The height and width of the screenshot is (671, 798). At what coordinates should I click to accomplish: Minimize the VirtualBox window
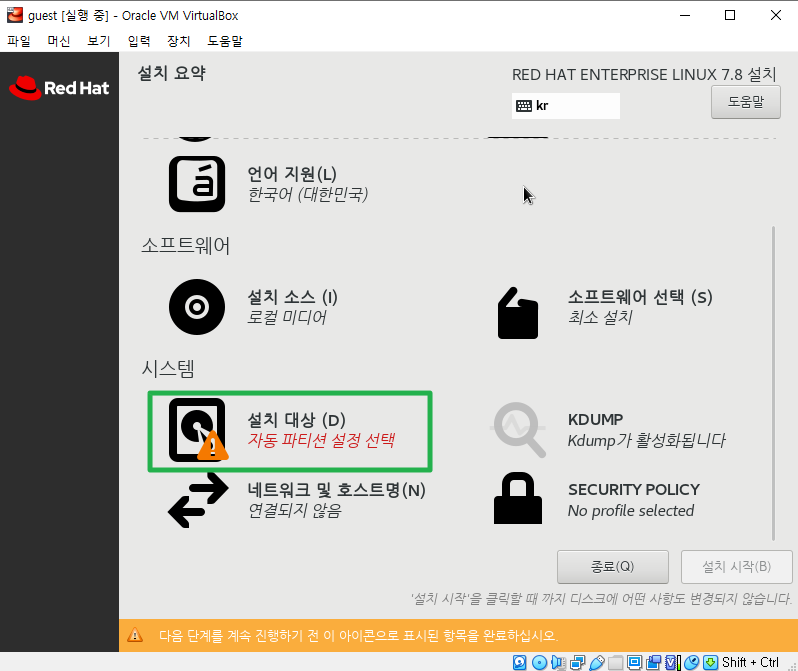click(685, 15)
